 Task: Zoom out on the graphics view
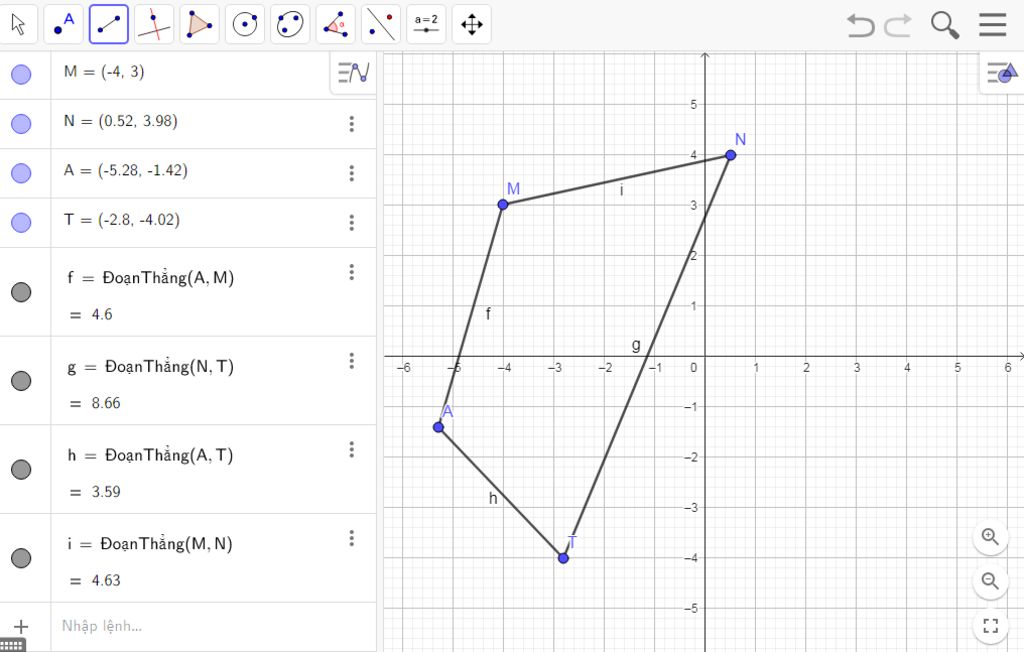(x=990, y=581)
